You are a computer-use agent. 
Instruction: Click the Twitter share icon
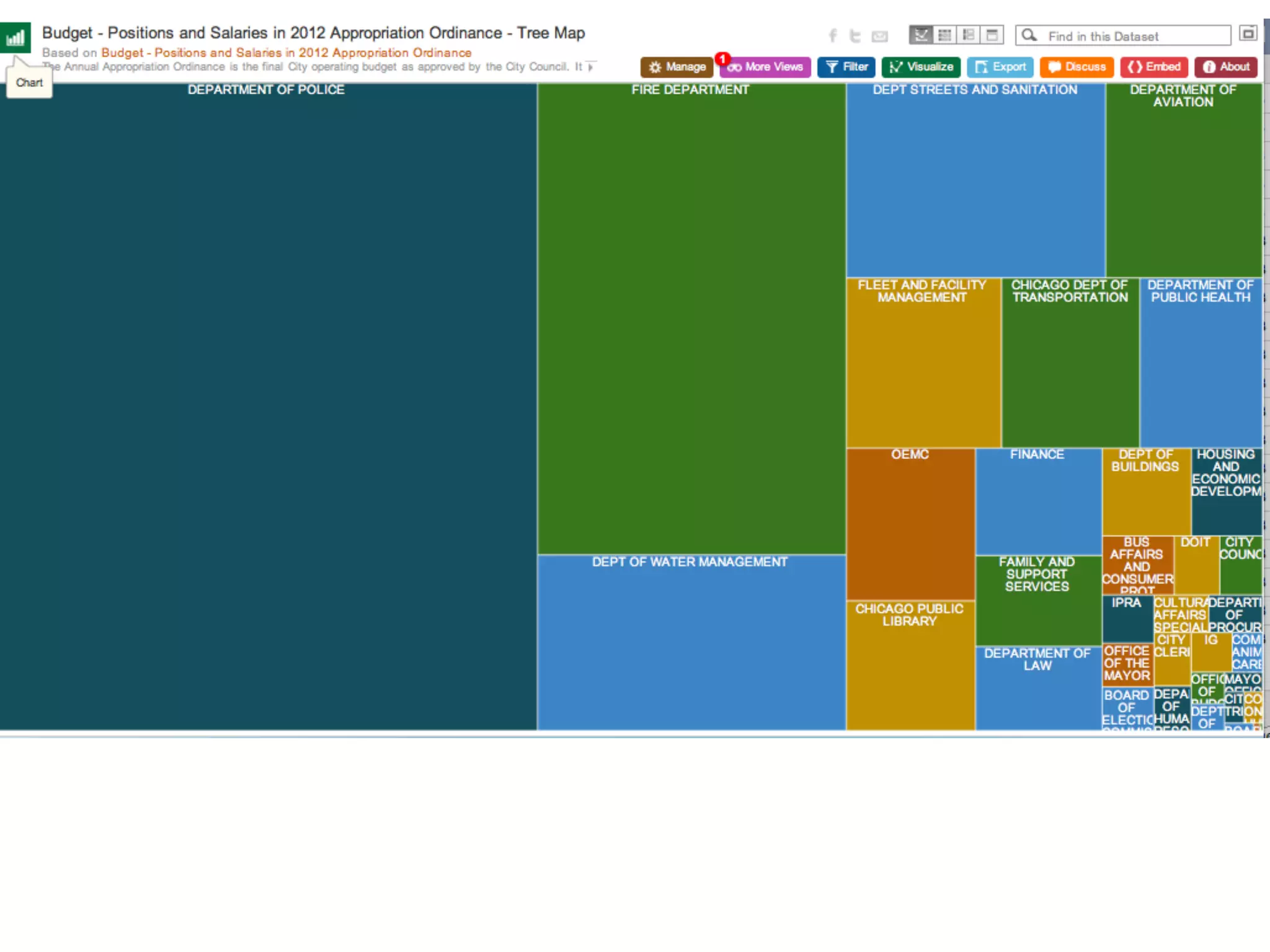pyautogui.click(x=855, y=36)
